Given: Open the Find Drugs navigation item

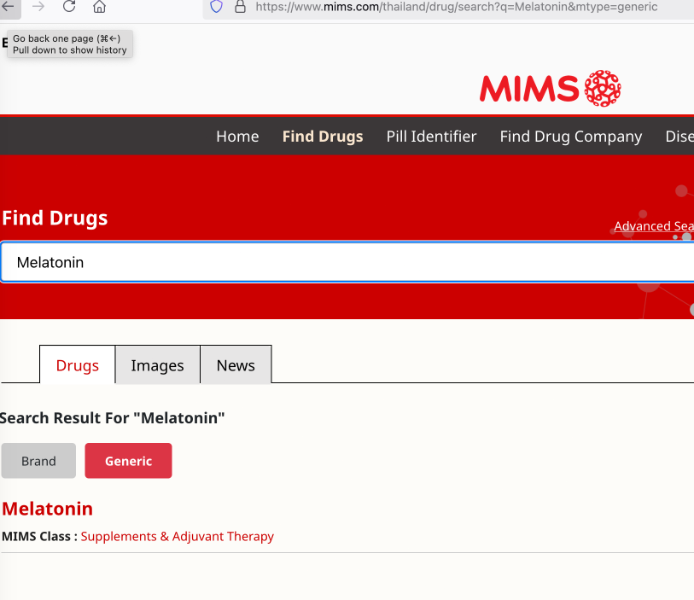Looking at the screenshot, I should [x=323, y=136].
